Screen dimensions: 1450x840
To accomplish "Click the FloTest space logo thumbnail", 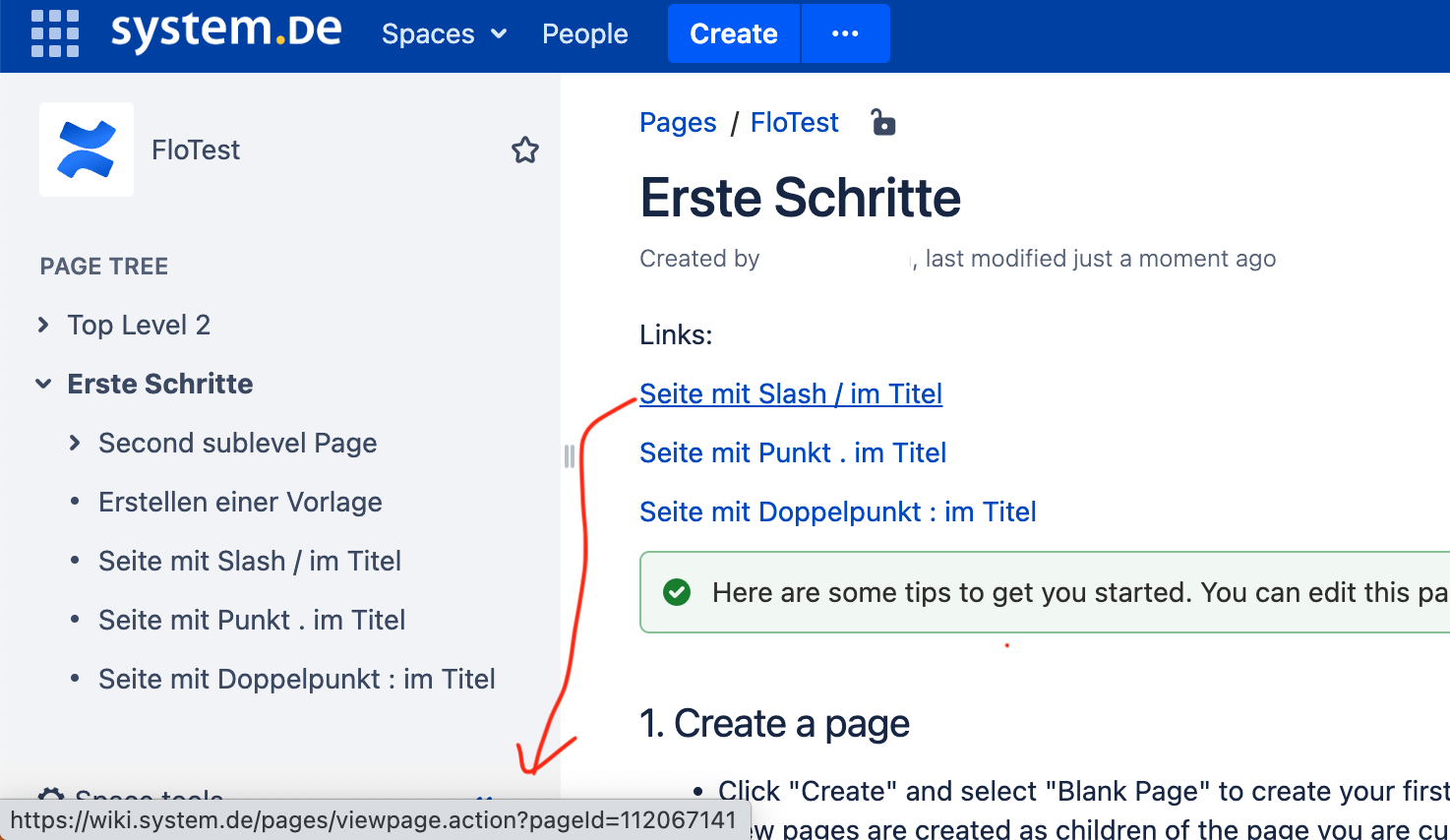I will (x=86, y=150).
